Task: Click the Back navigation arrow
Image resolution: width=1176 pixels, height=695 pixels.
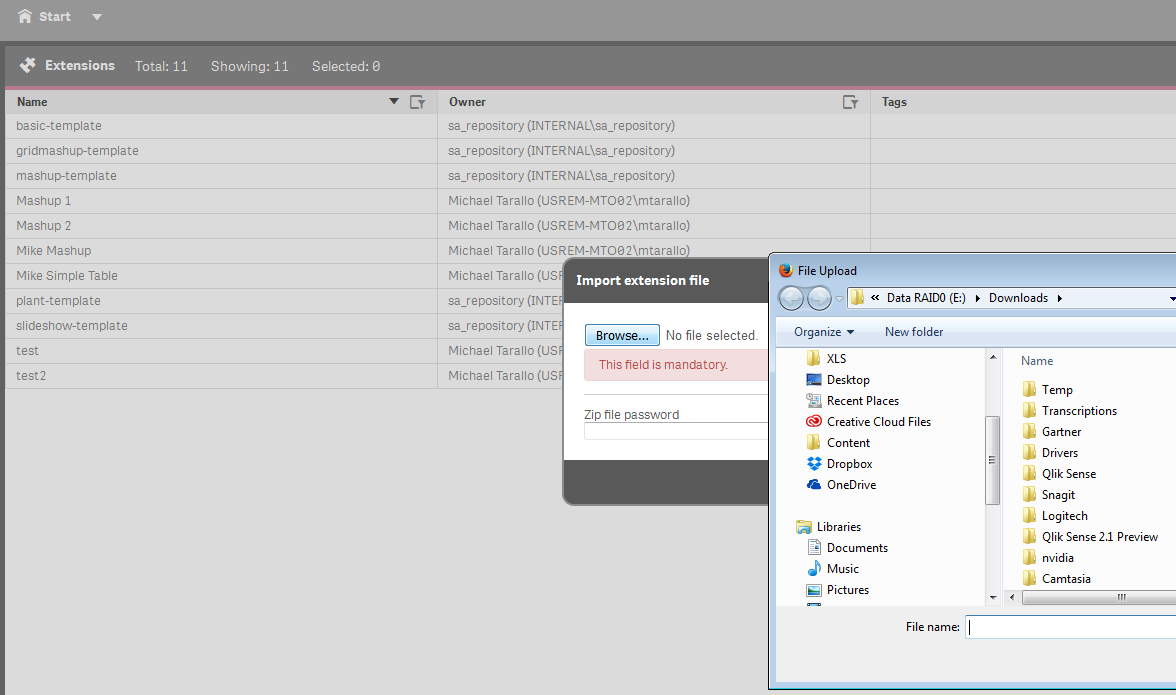Action: (x=790, y=298)
